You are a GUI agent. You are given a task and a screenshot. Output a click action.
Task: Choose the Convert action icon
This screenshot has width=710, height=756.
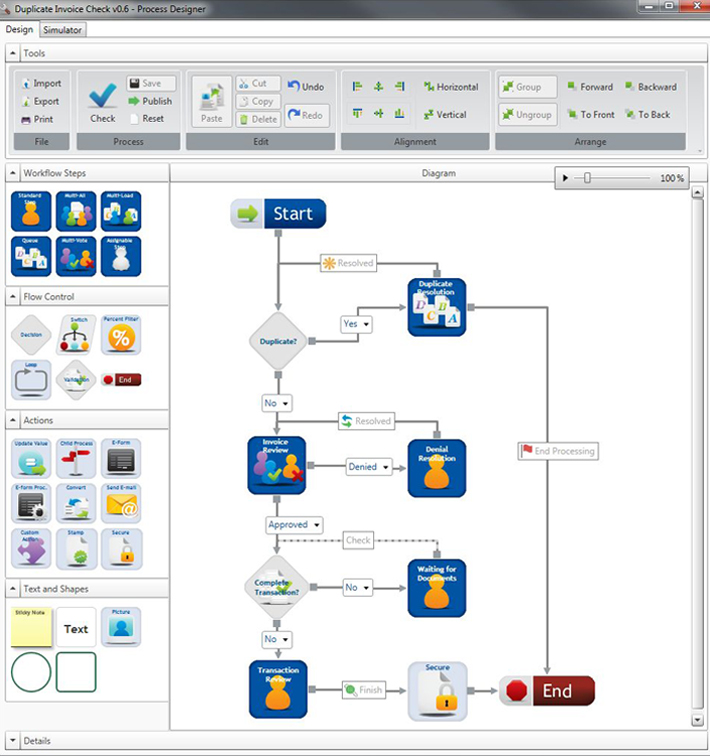pos(76,503)
